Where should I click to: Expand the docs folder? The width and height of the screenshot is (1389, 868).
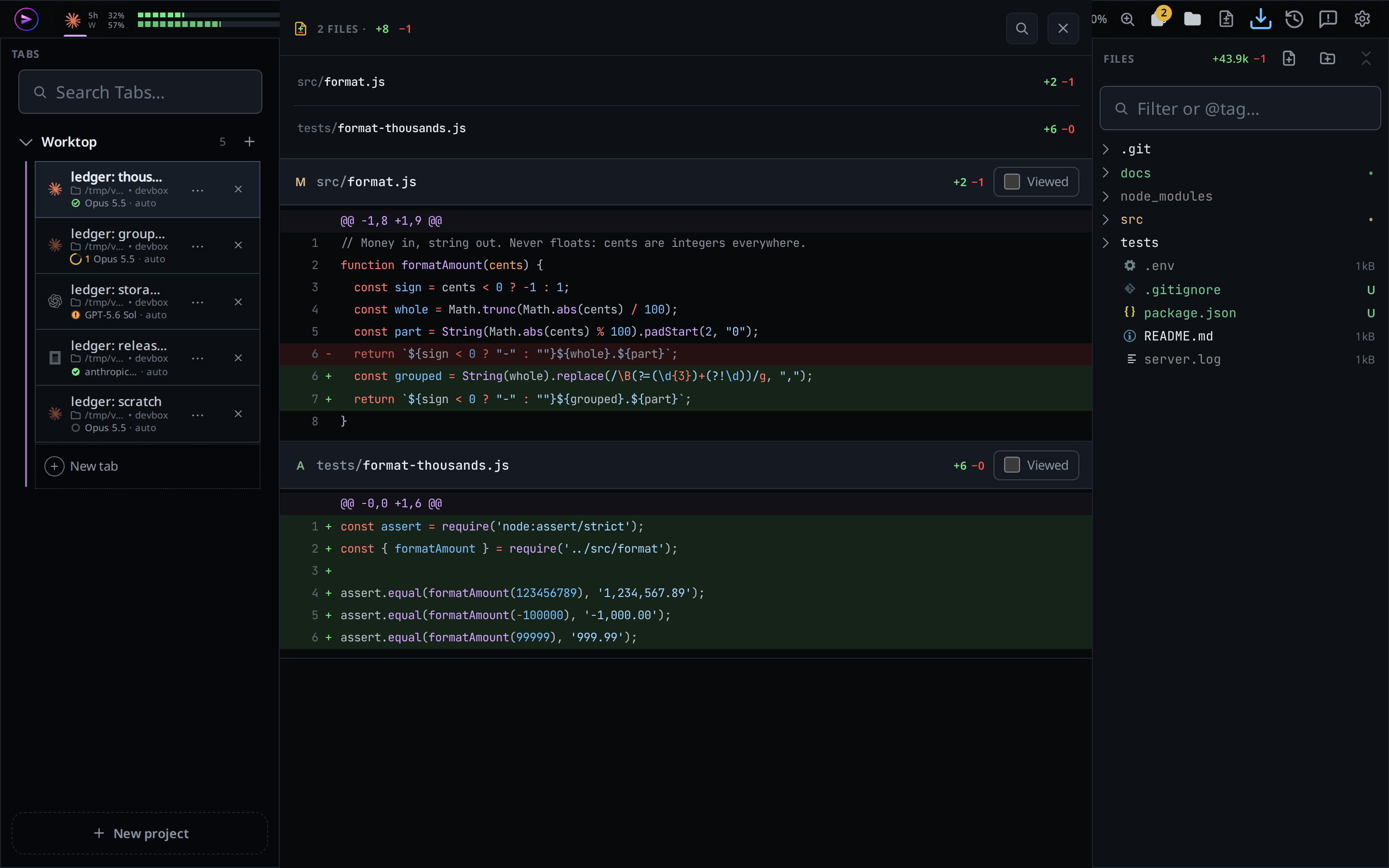click(1106, 173)
